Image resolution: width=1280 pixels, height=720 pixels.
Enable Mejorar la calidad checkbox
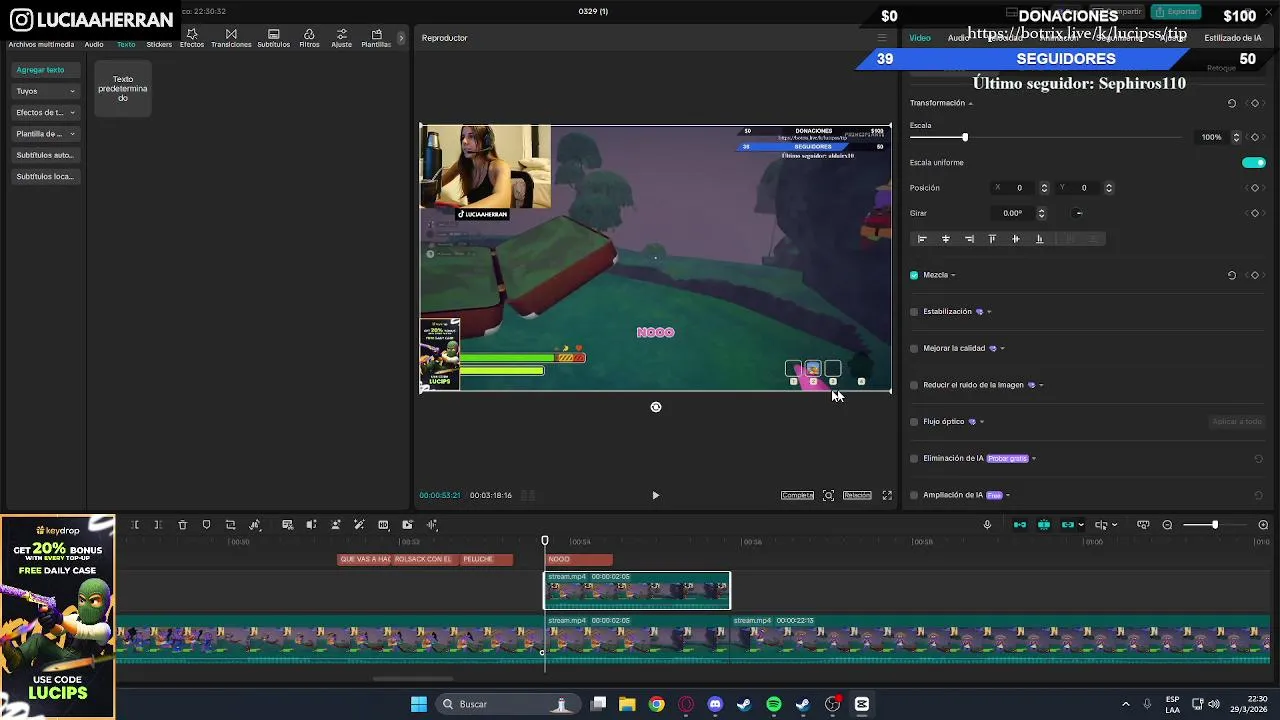tap(914, 348)
